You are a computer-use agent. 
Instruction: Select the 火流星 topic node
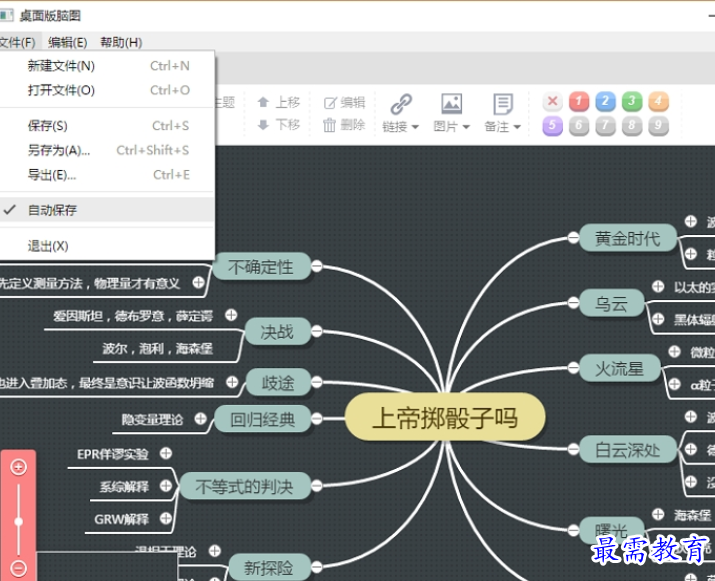click(620, 368)
